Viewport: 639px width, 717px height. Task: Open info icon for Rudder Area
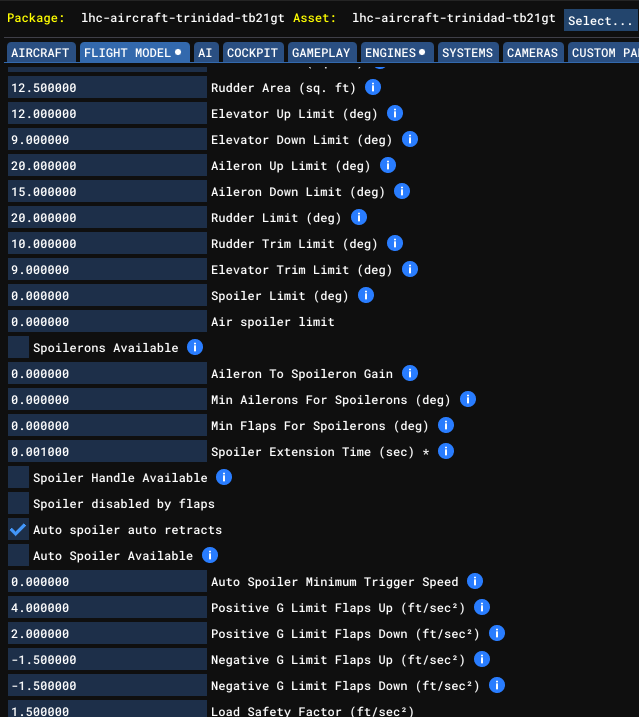click(x=373, y=87)
